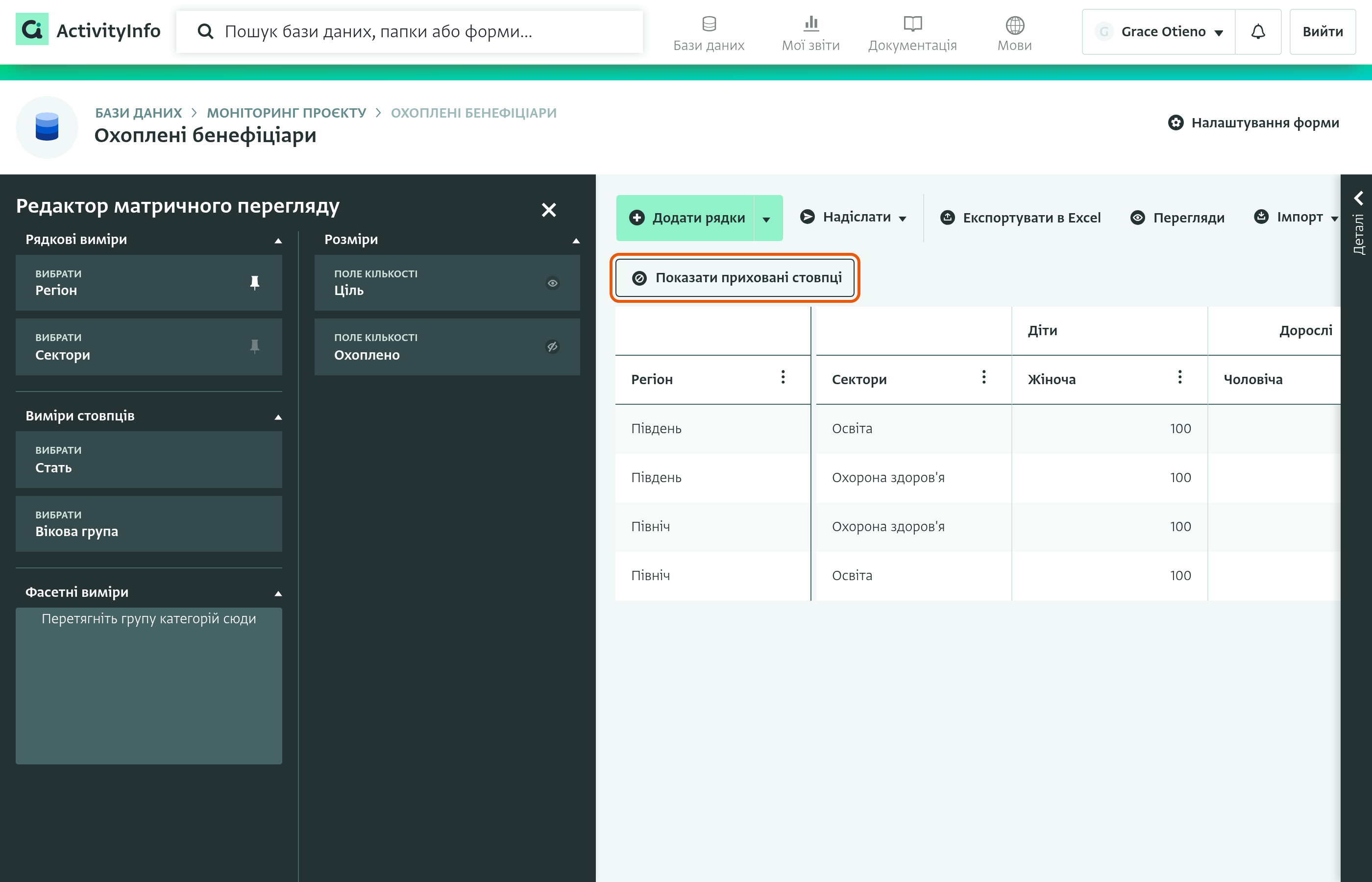The height and width of the screenshot is (882, 1372).
Task: Toggle the pin on the Сектори dimension
Action: tap(255, 346)
